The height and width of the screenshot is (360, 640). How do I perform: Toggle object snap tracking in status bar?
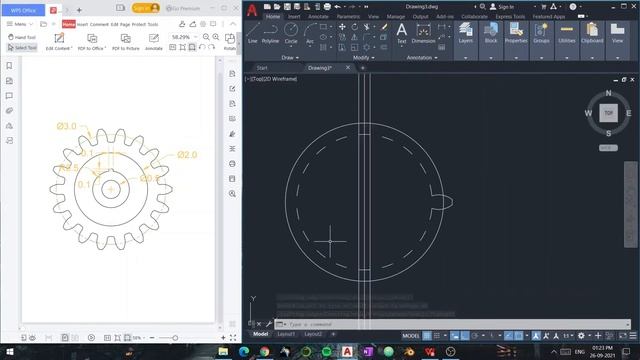508,336
